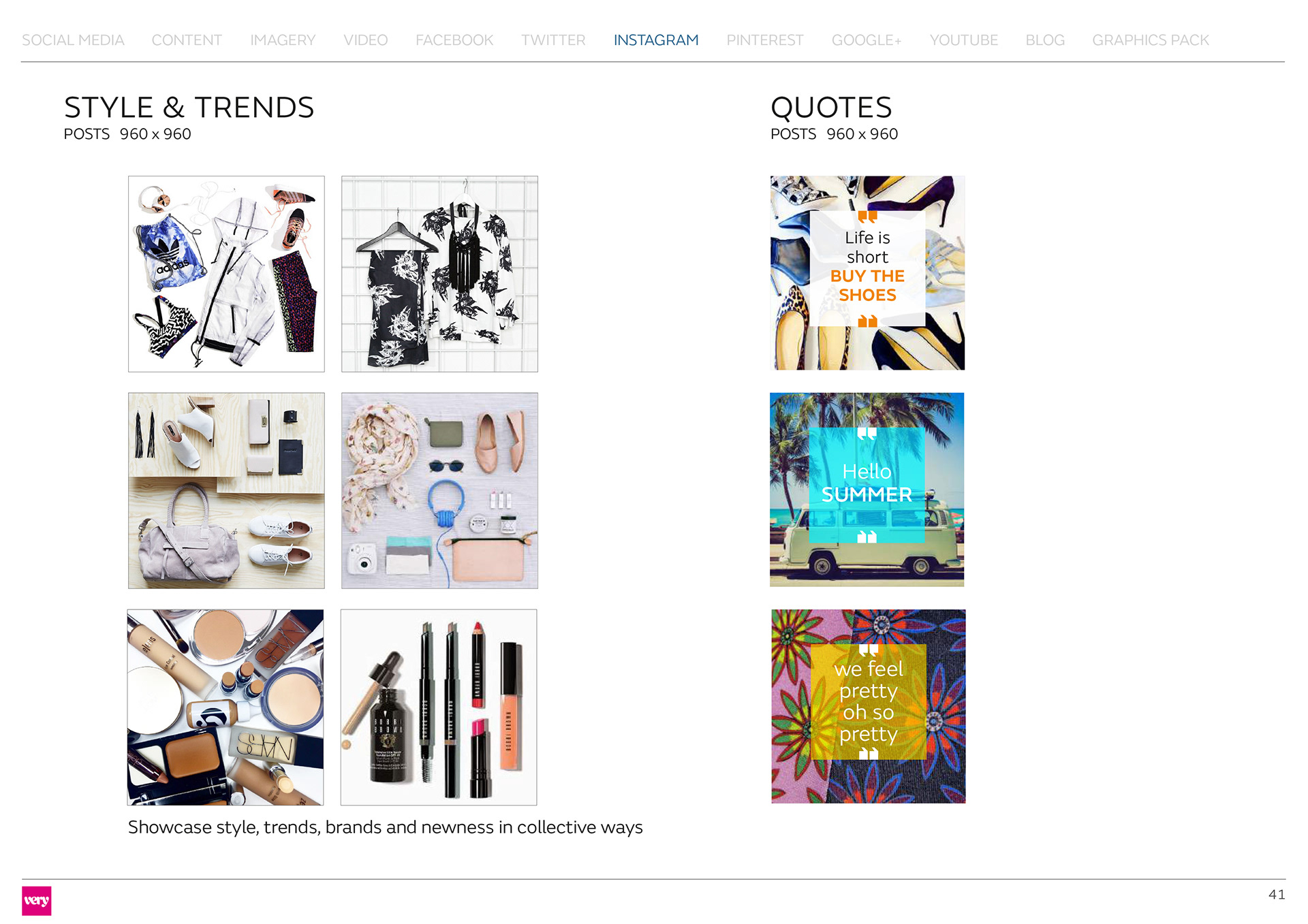This screenshot has width=1308, height=924.
Task: Open the GOOGLE+ tab
Action: click(867, 40)
